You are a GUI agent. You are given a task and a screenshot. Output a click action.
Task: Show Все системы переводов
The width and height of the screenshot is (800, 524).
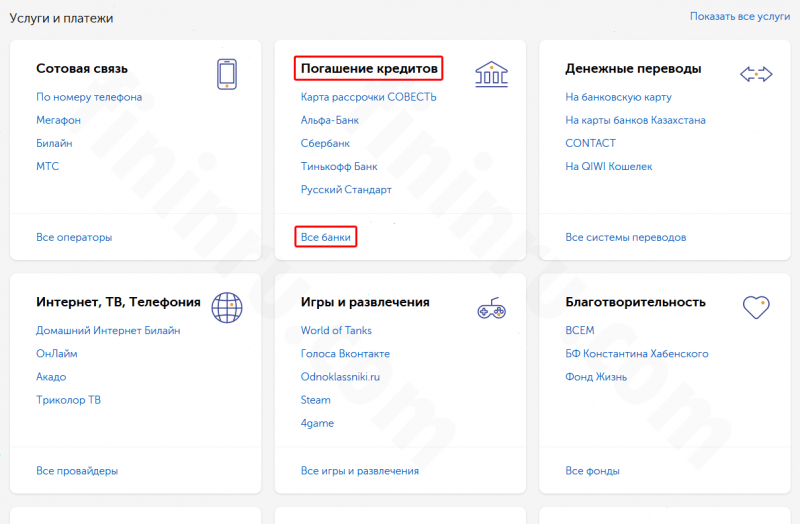click(626, 237)
